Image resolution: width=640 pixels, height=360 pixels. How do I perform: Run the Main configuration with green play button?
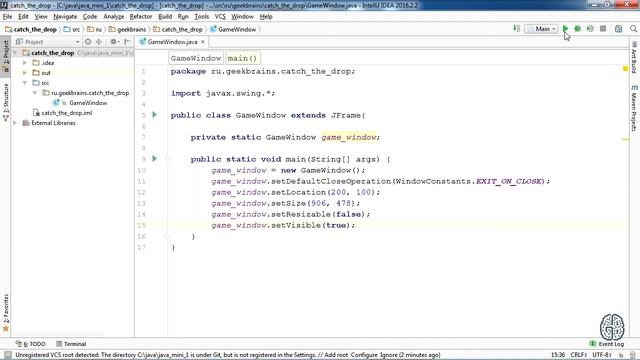tap(565, 29)
